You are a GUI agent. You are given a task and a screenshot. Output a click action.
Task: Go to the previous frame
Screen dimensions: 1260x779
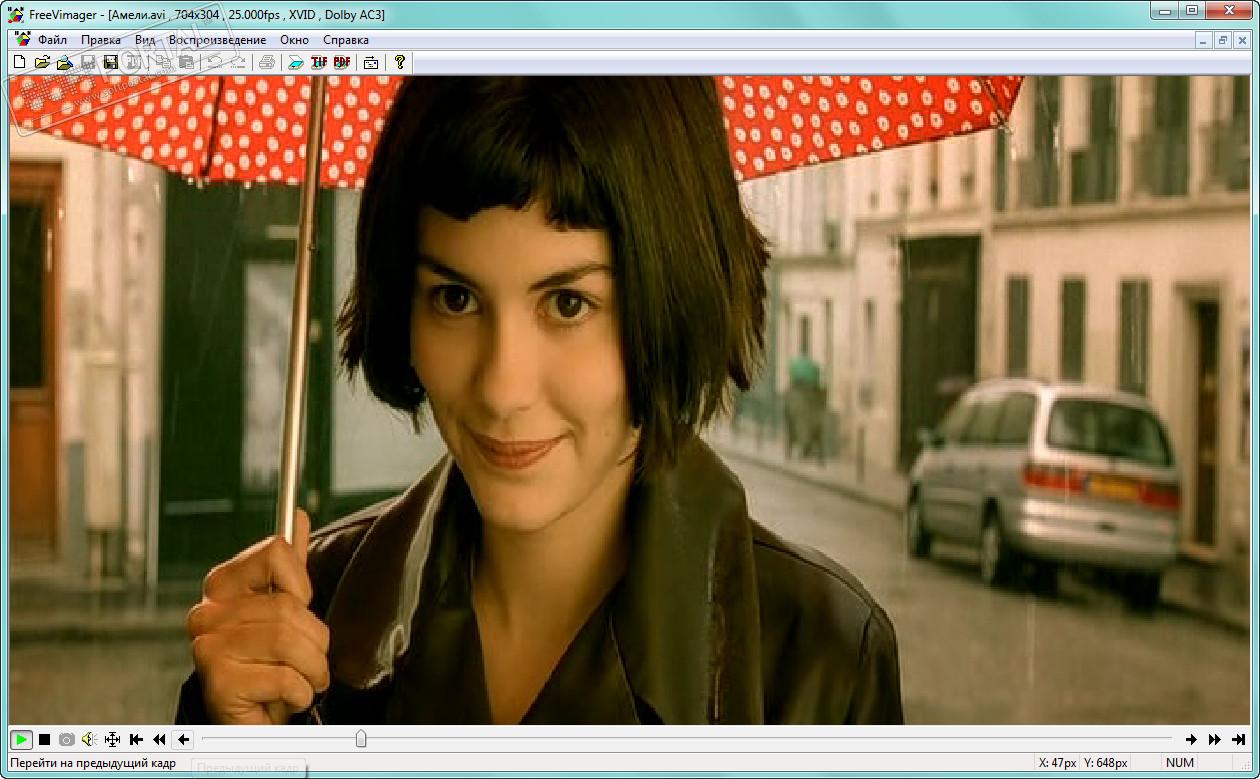182,739
